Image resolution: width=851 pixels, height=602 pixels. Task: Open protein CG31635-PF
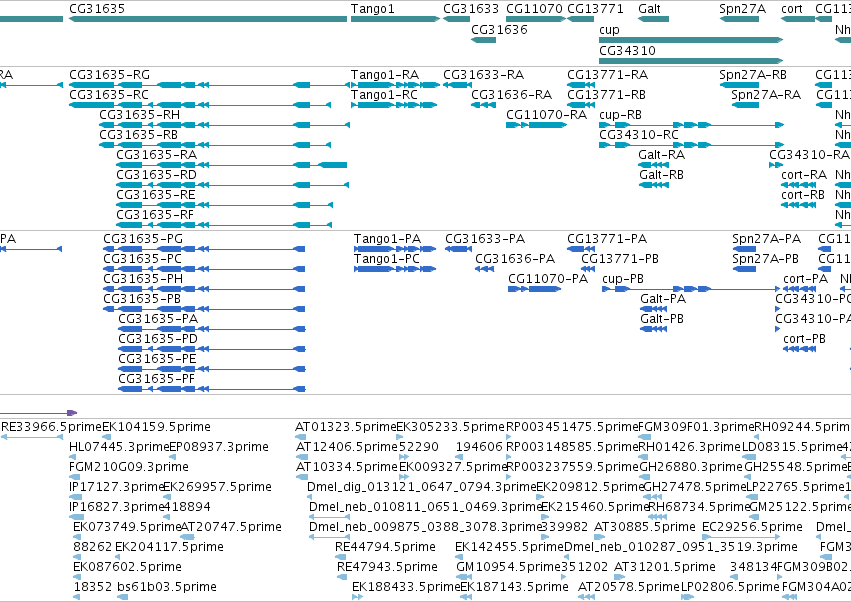pyautogui.click(x=156, y=379)
